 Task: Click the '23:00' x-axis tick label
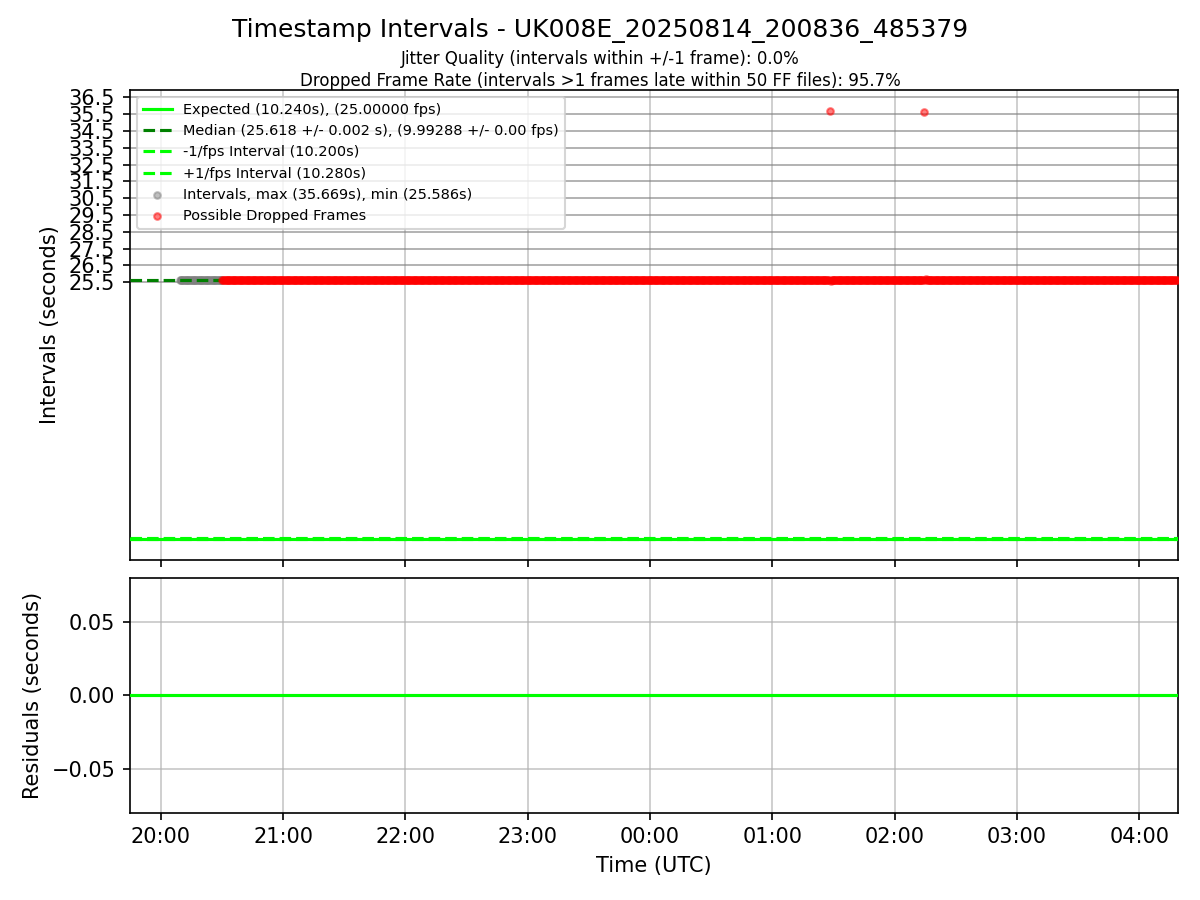coord(528,834)
